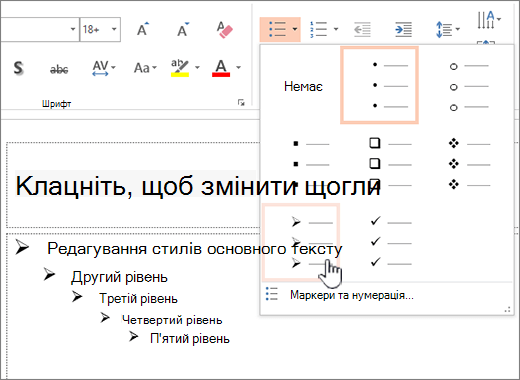Open the Text Direction menu
This screenshot has height=380, width=520.
[x=489, y=20]
